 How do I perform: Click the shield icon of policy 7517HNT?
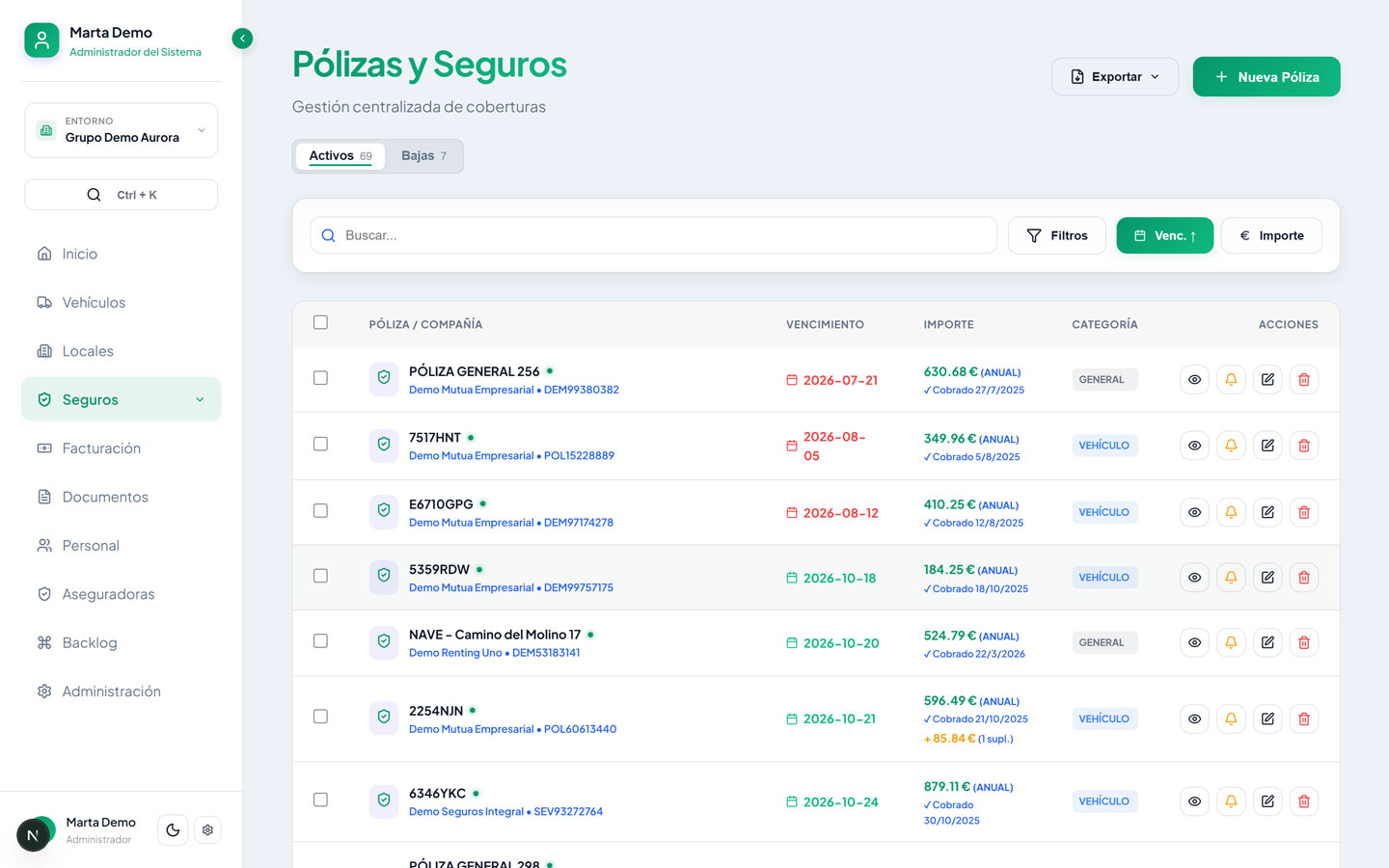click(384, 445)
